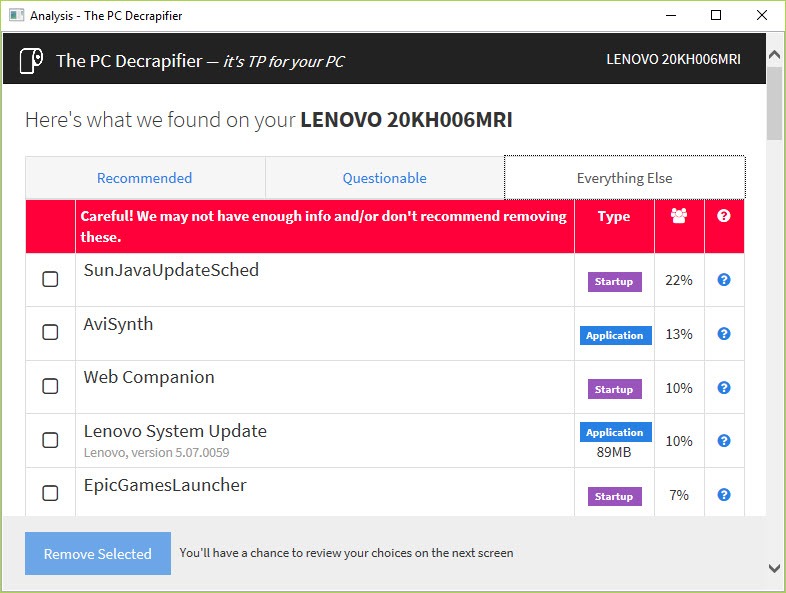
Task: Click the Lenovo System Update name
Action: coord(175,431)
